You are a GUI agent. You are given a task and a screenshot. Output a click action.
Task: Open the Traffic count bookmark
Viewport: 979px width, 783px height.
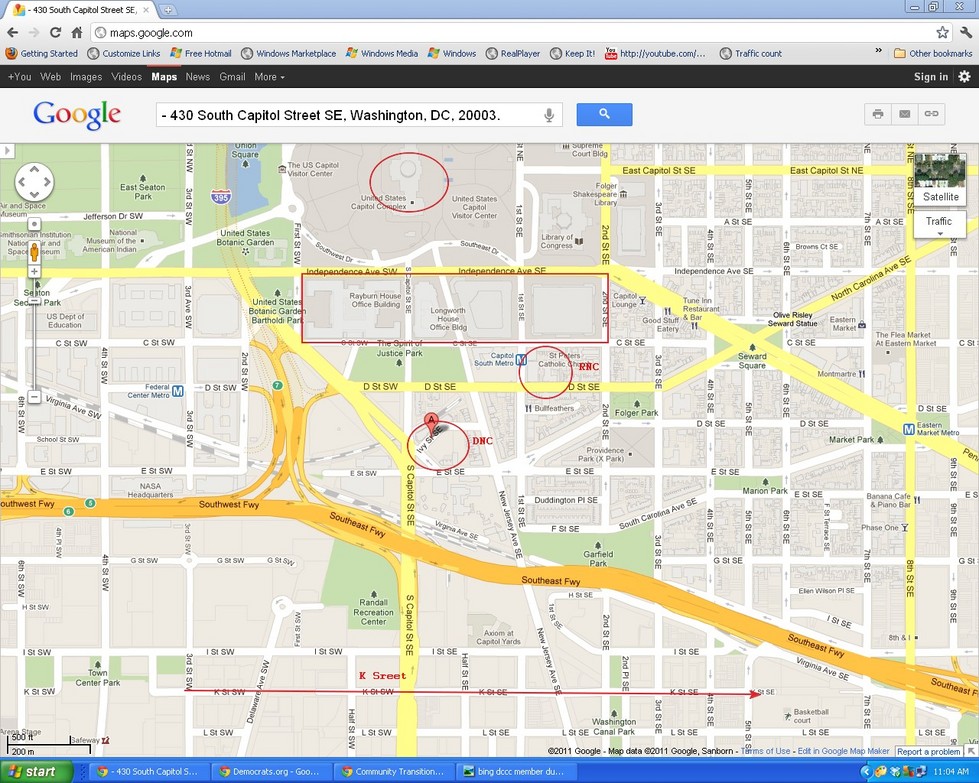click(750, 53)
